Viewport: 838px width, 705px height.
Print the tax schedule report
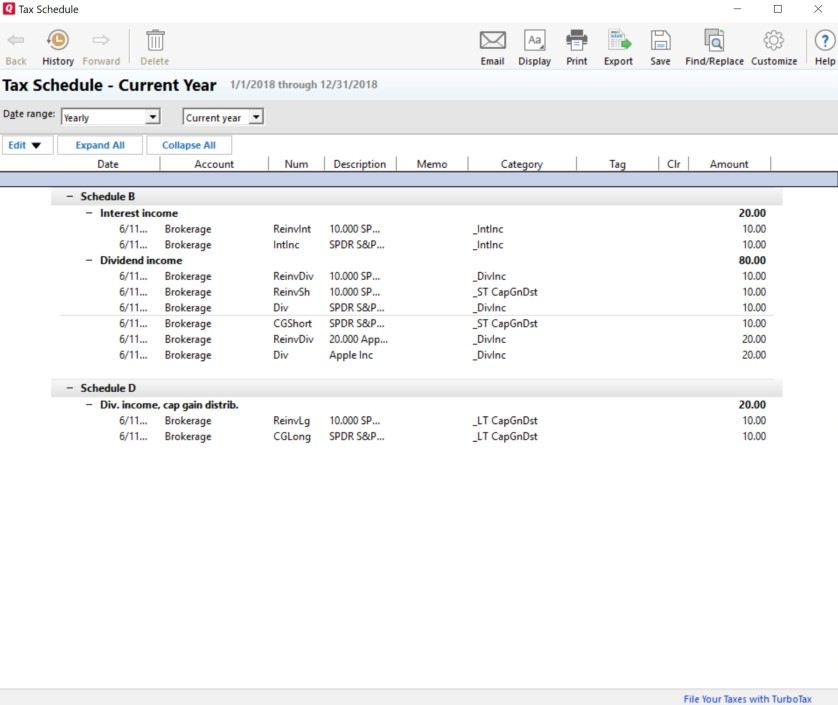577,41
